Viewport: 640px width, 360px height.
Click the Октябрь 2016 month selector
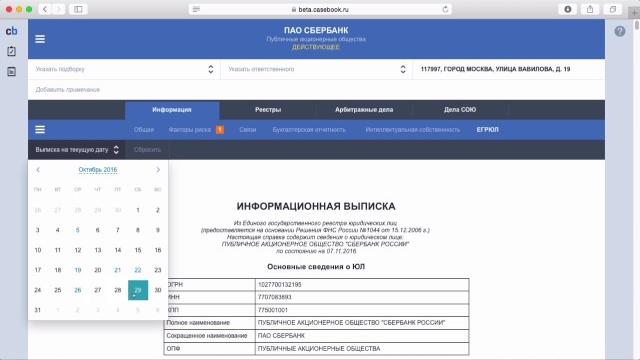98,169
